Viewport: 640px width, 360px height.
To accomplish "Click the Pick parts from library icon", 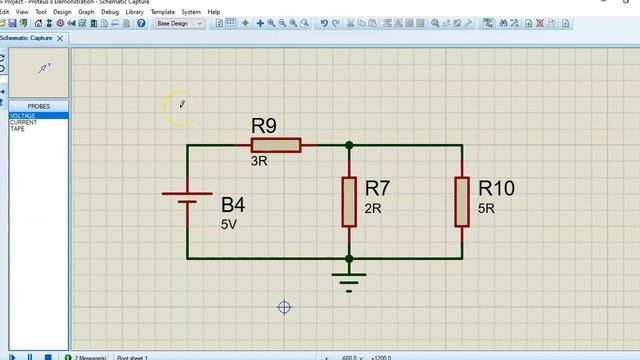I will [x=435, y=23].
